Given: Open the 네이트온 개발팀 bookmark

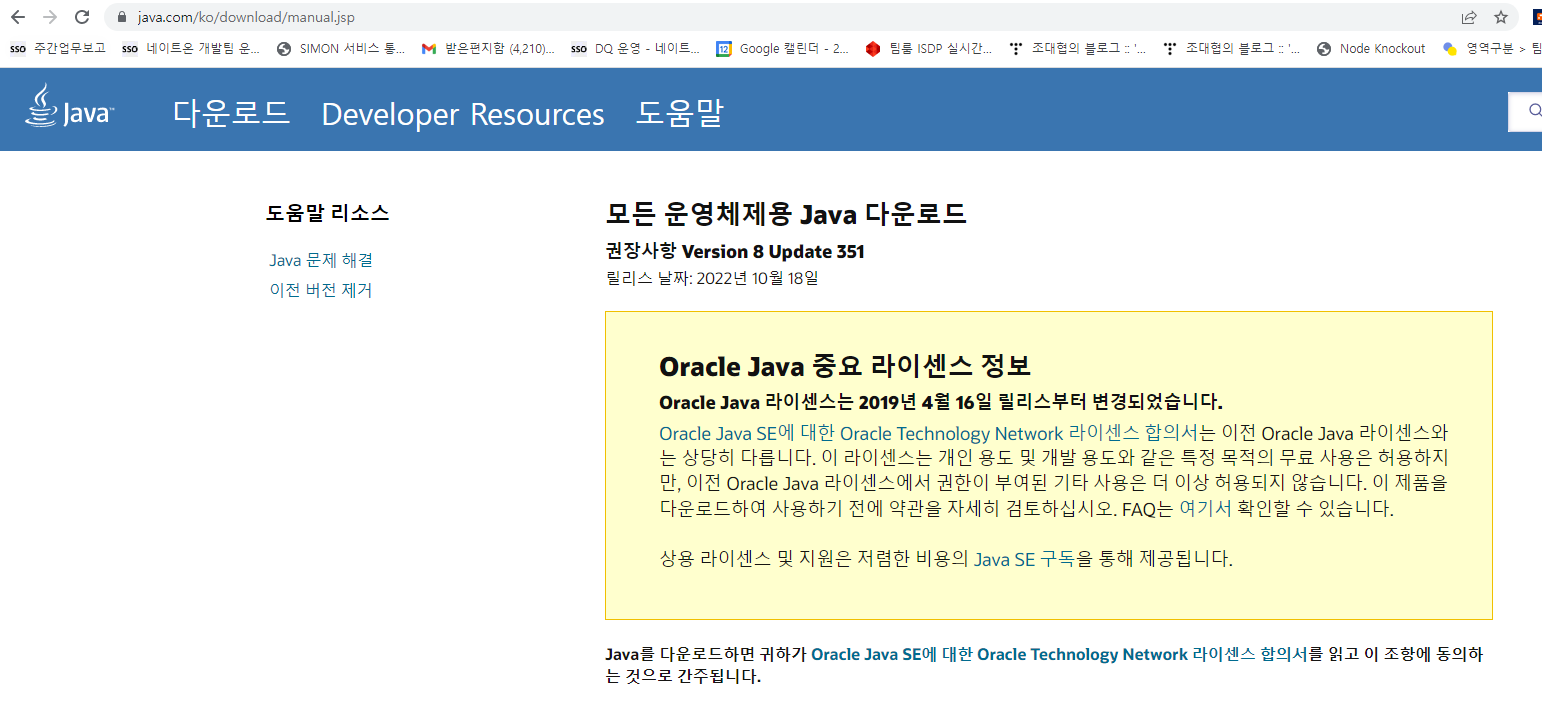Looking at the screenshot, I should click(x=191, y=48).
